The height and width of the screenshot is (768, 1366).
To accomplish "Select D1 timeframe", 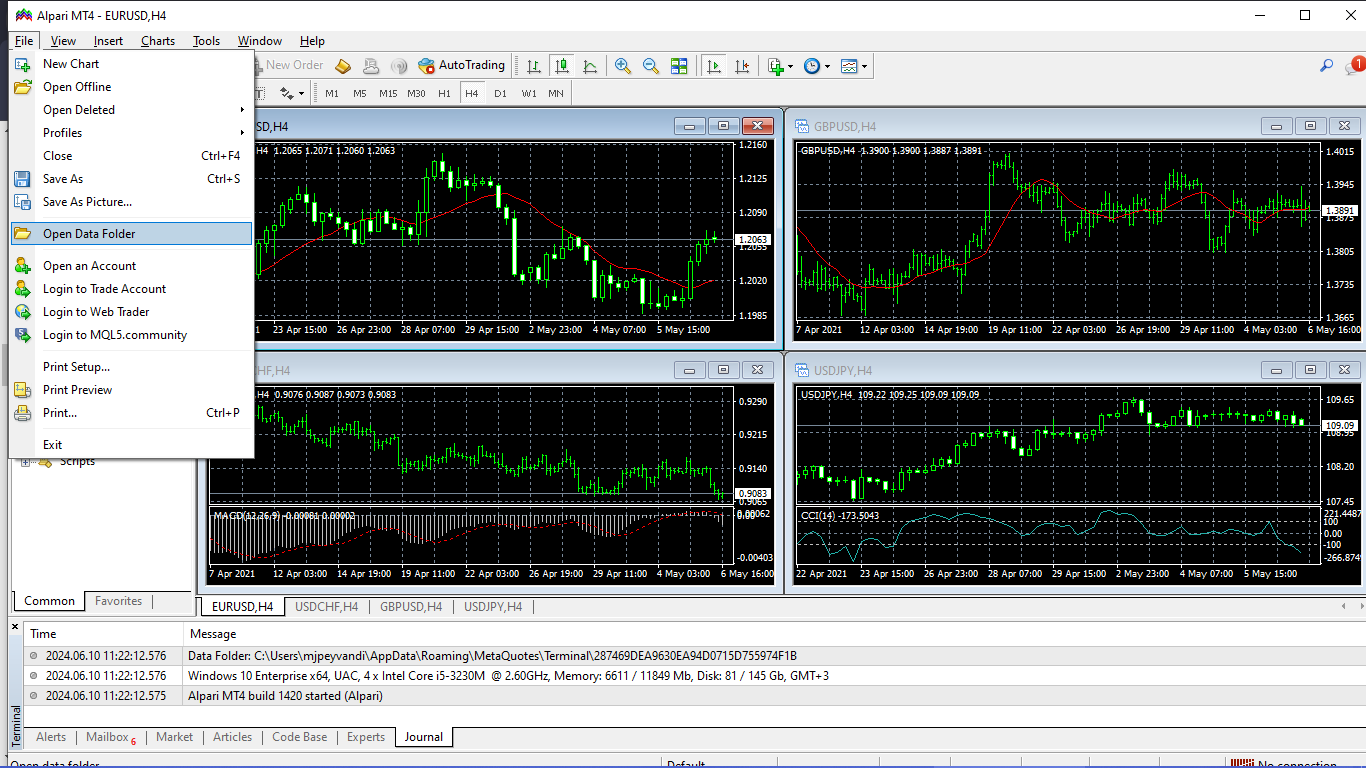I will 500,93.
